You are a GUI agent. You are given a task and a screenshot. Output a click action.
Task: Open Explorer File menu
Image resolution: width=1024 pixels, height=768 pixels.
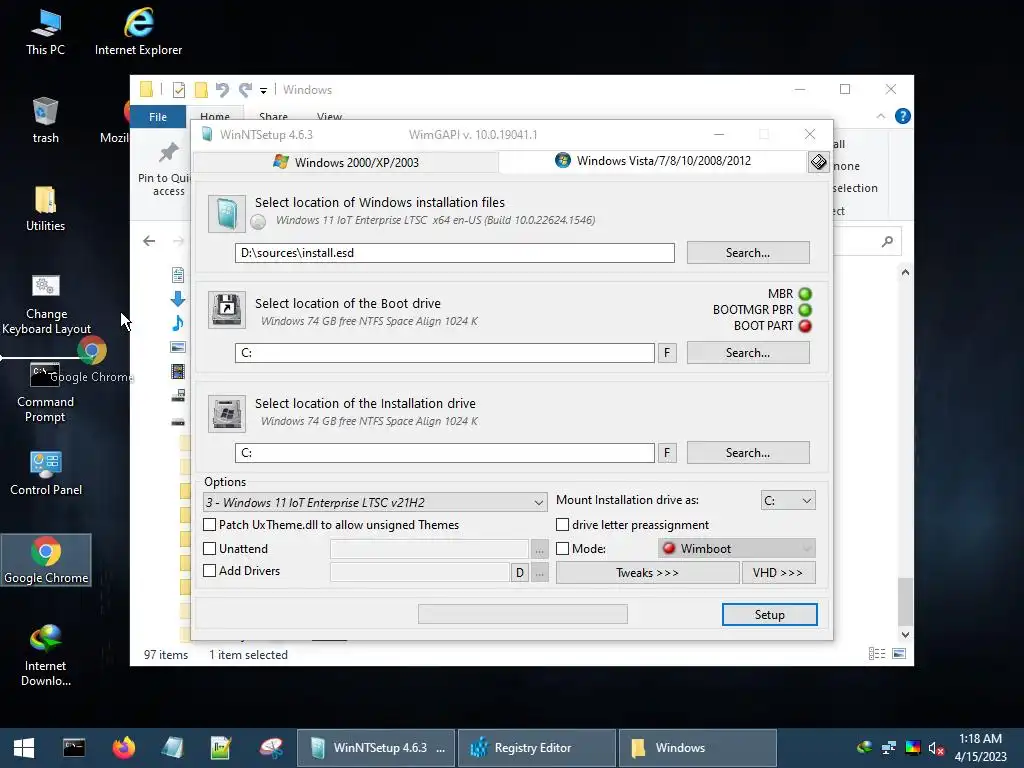[x=158, y=117]
